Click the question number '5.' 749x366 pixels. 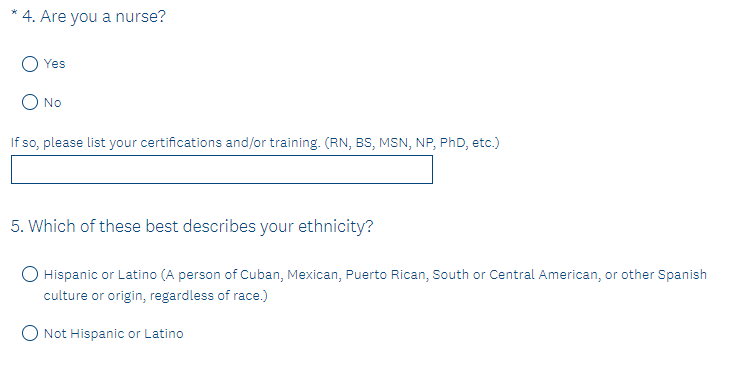pos(17,226)
